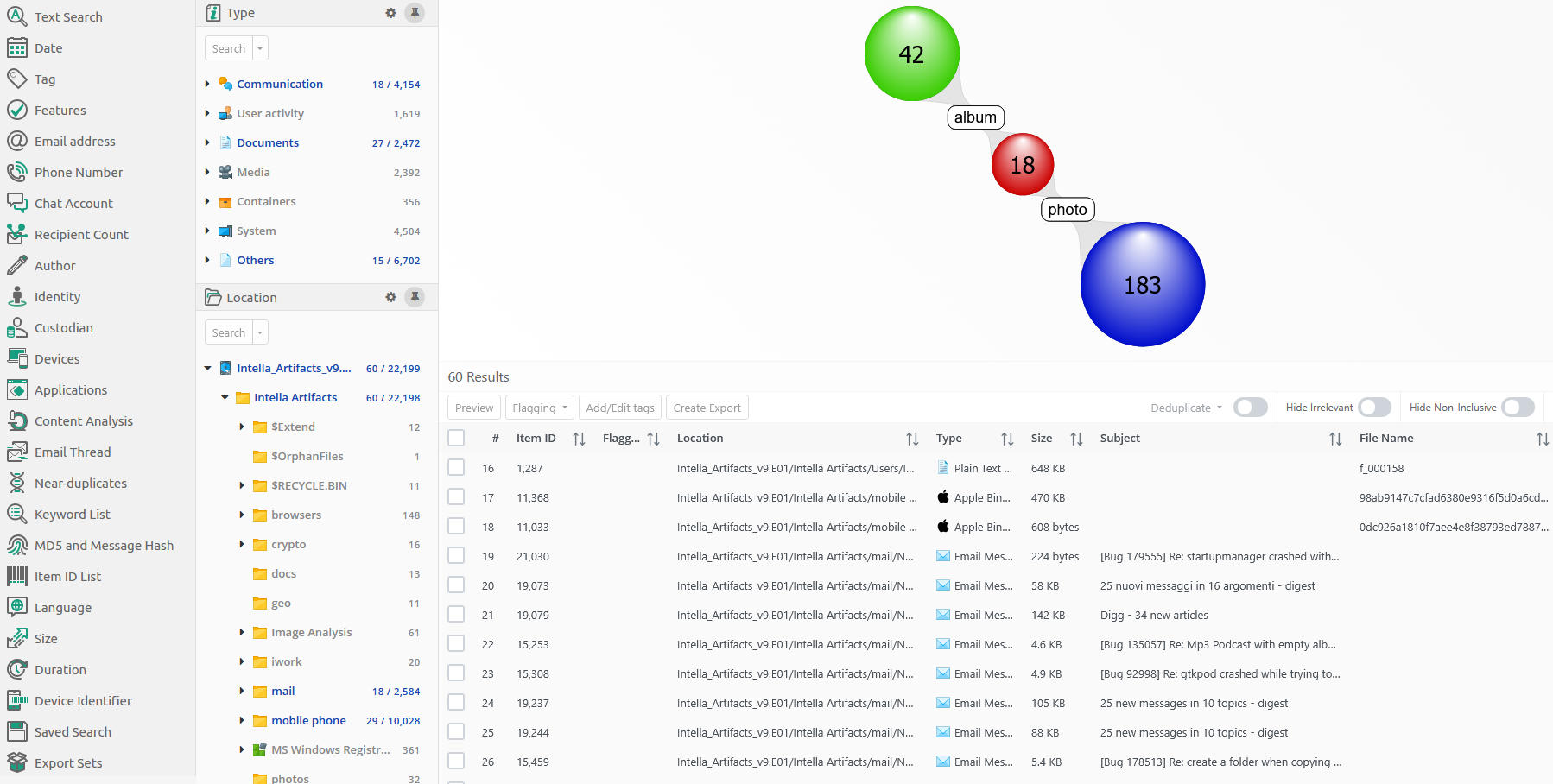The height and width of the screenshot is (784, 1553).
Task: Expand the browsers folder in Location
Action: 242,515
